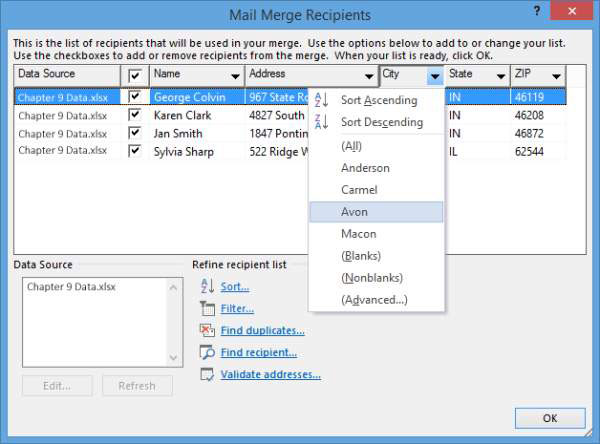Click the Sort Ascending A-Z icon
The image size is (600, 444).
[x=322, y=100]
